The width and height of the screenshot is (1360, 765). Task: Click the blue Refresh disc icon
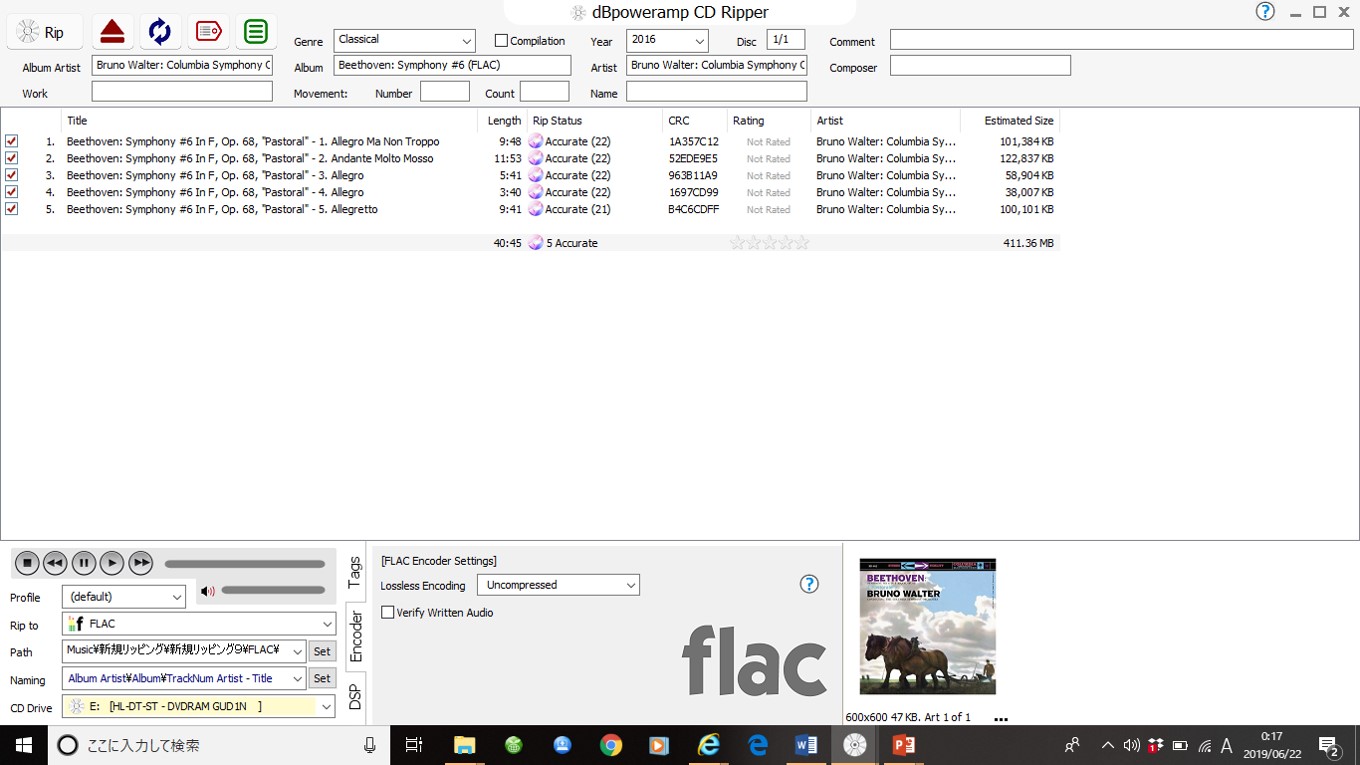click(160, 32)
